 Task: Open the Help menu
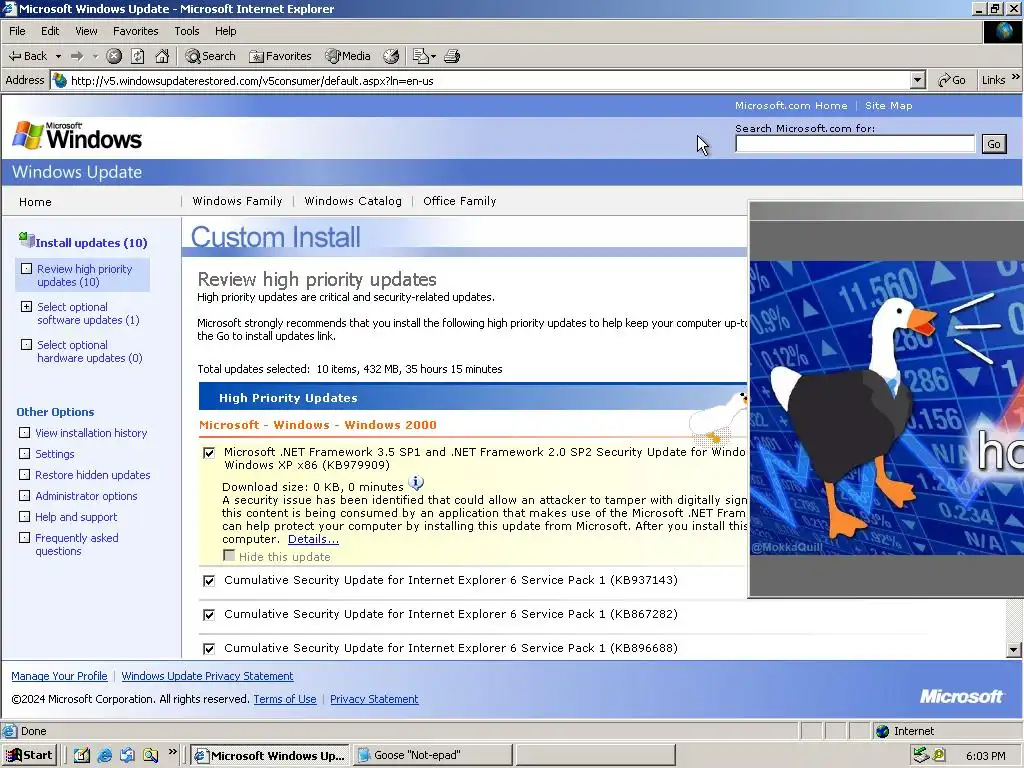point(225,31)
